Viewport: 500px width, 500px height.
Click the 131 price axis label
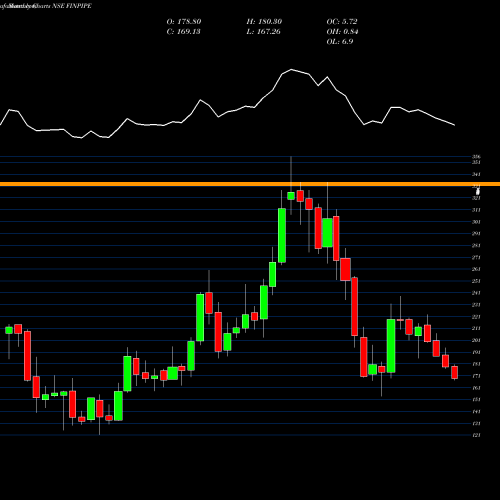pos(476,423)
